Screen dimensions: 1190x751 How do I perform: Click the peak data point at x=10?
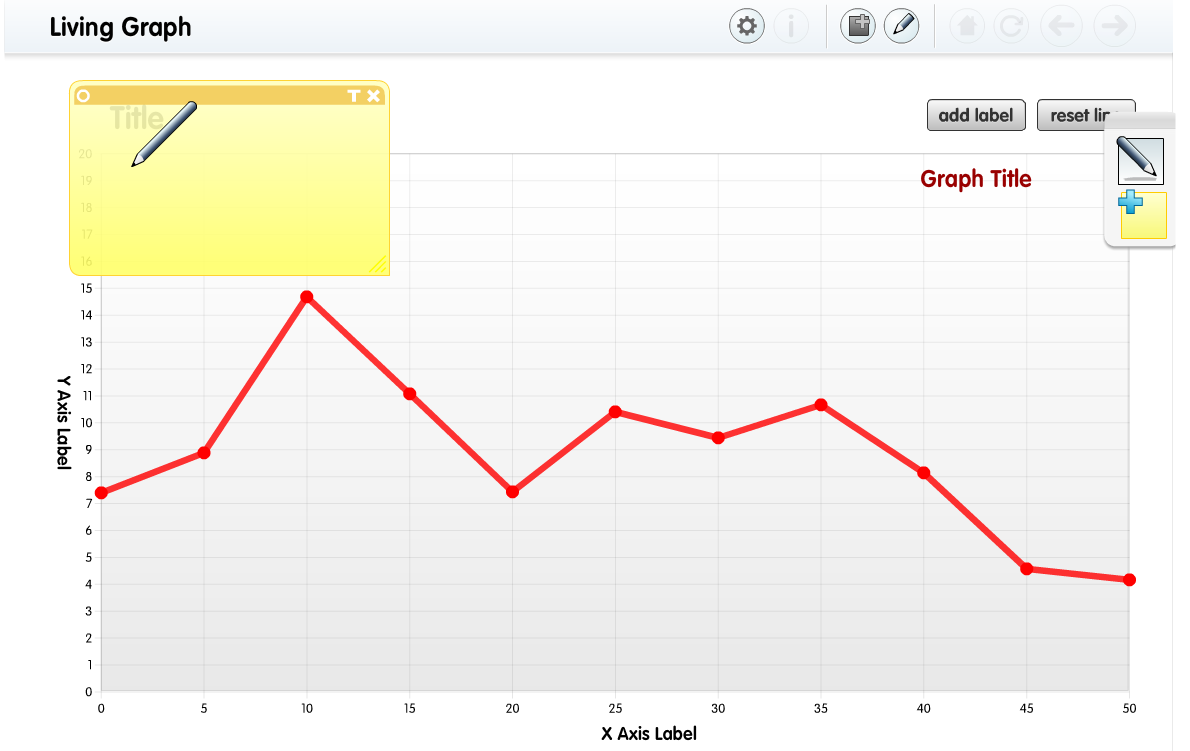307,297
